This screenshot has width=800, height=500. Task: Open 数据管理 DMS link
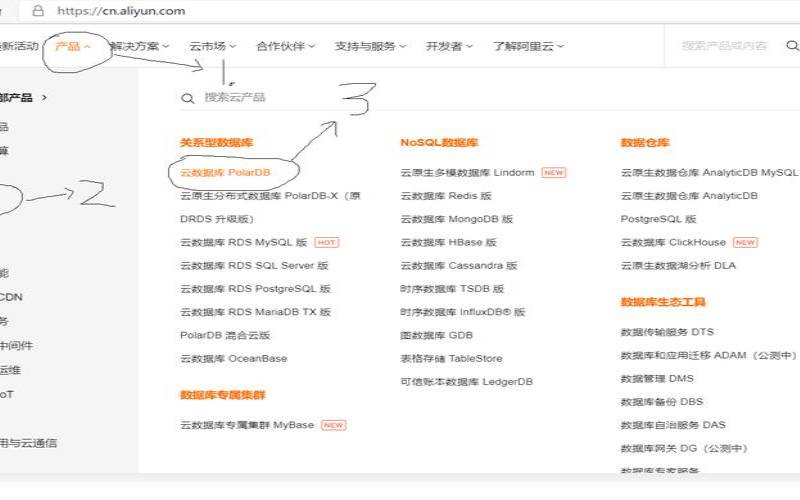(657, 379)
